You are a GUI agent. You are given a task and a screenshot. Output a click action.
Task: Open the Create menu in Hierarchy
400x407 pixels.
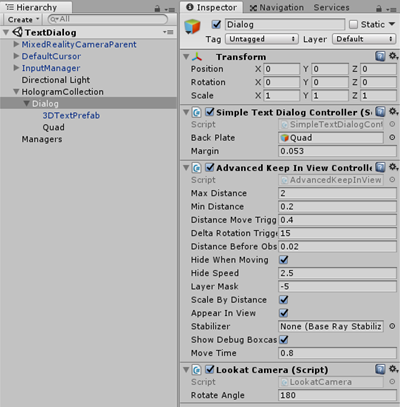point(23,20)
